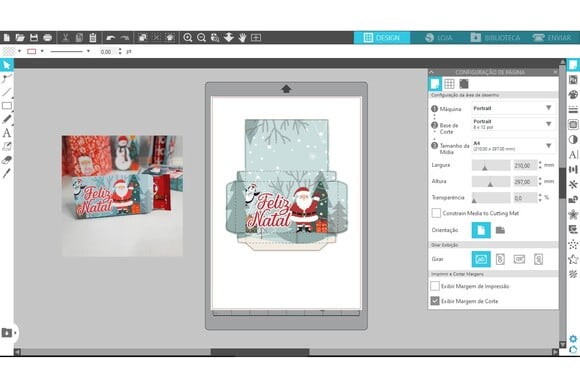The height and width of the screenshot is (377, 580).
Task: Fit page to window icon
Action: pos(256,37)
